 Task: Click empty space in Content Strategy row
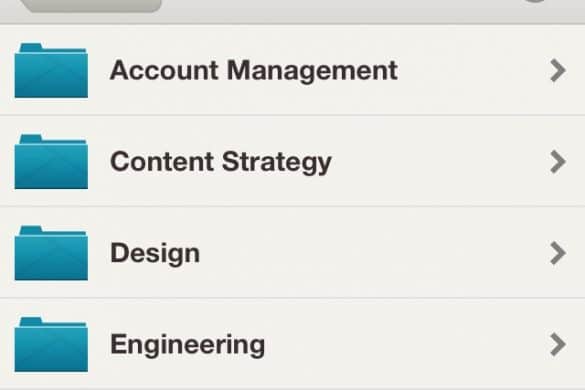click(440, 162)
